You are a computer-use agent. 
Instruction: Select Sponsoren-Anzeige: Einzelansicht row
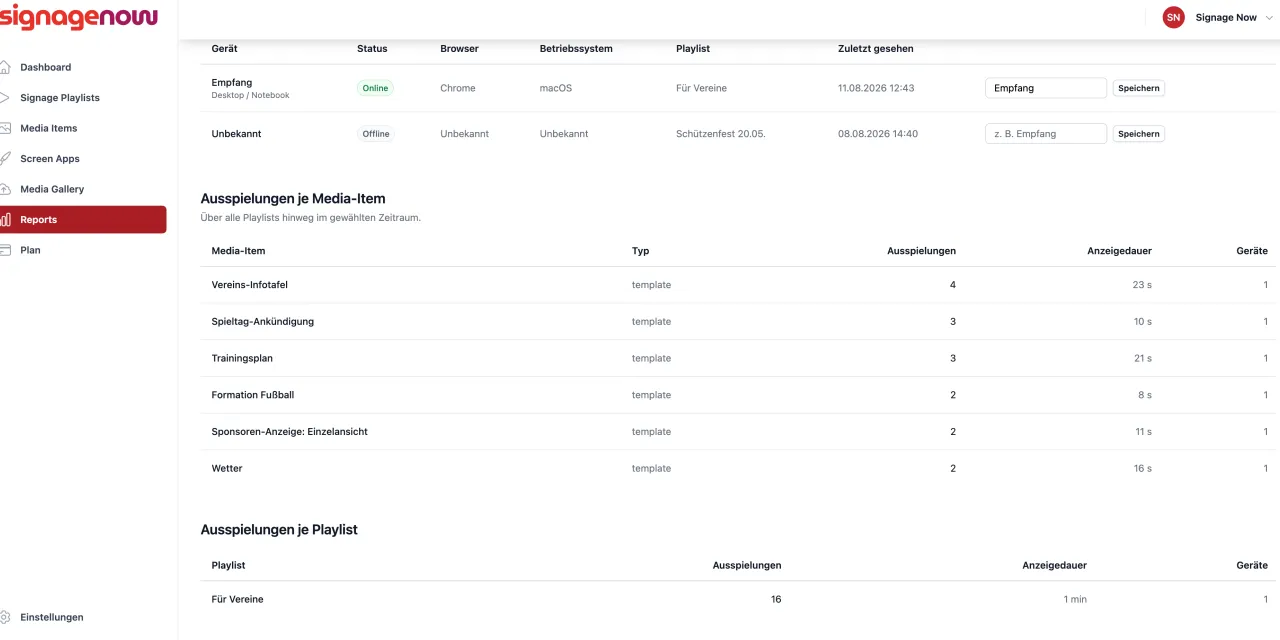738,432
